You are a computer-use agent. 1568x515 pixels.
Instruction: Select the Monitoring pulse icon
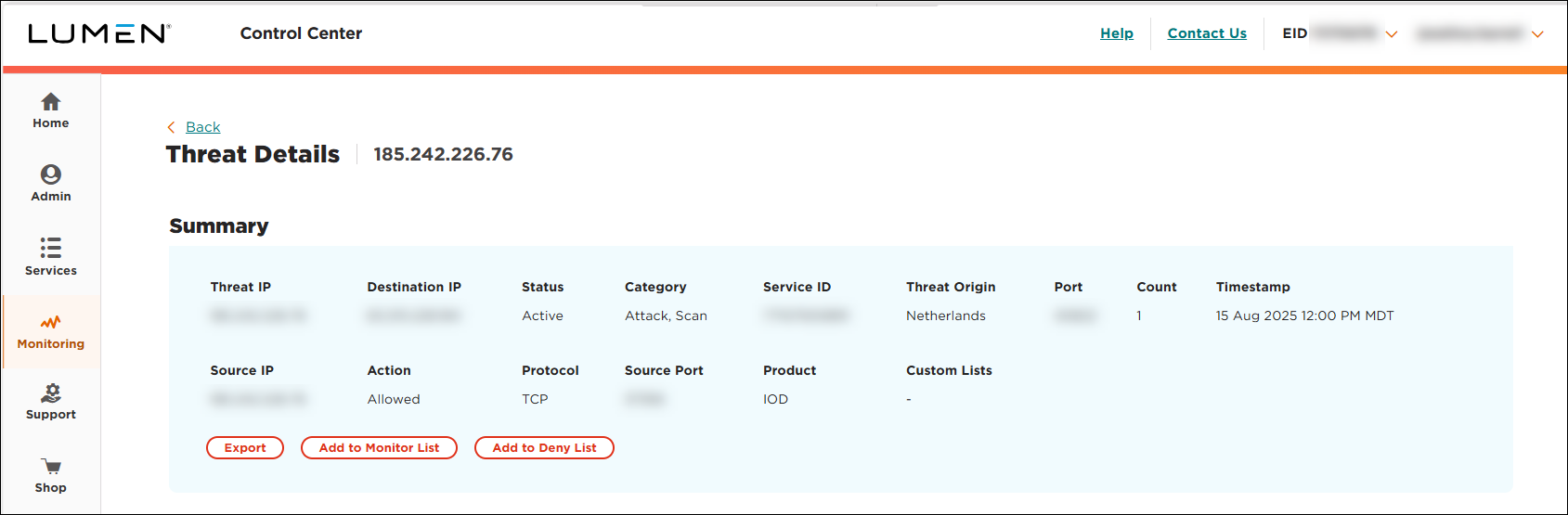(51, 322)
